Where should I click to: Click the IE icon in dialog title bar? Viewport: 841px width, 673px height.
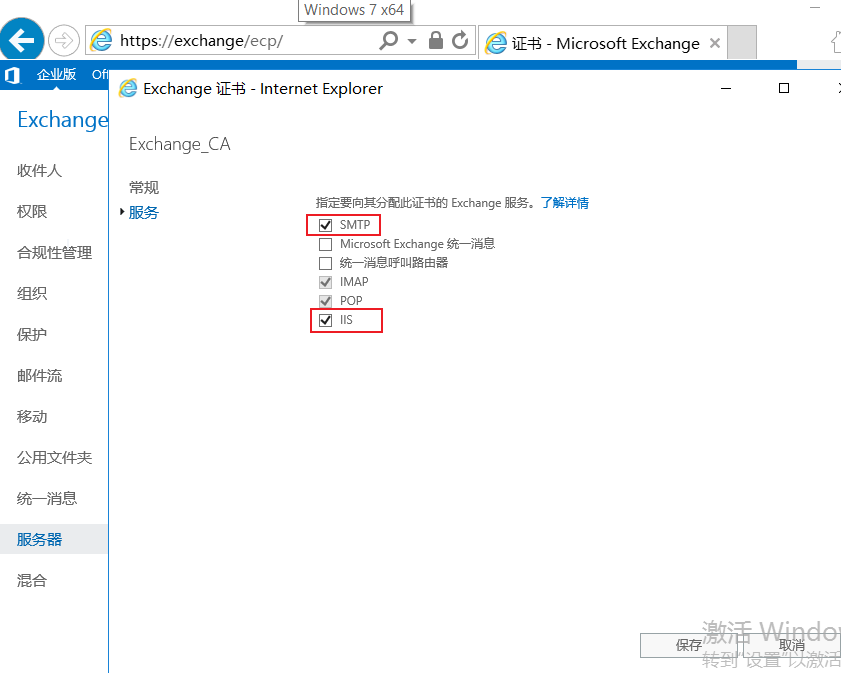click(x=128, y=88)
